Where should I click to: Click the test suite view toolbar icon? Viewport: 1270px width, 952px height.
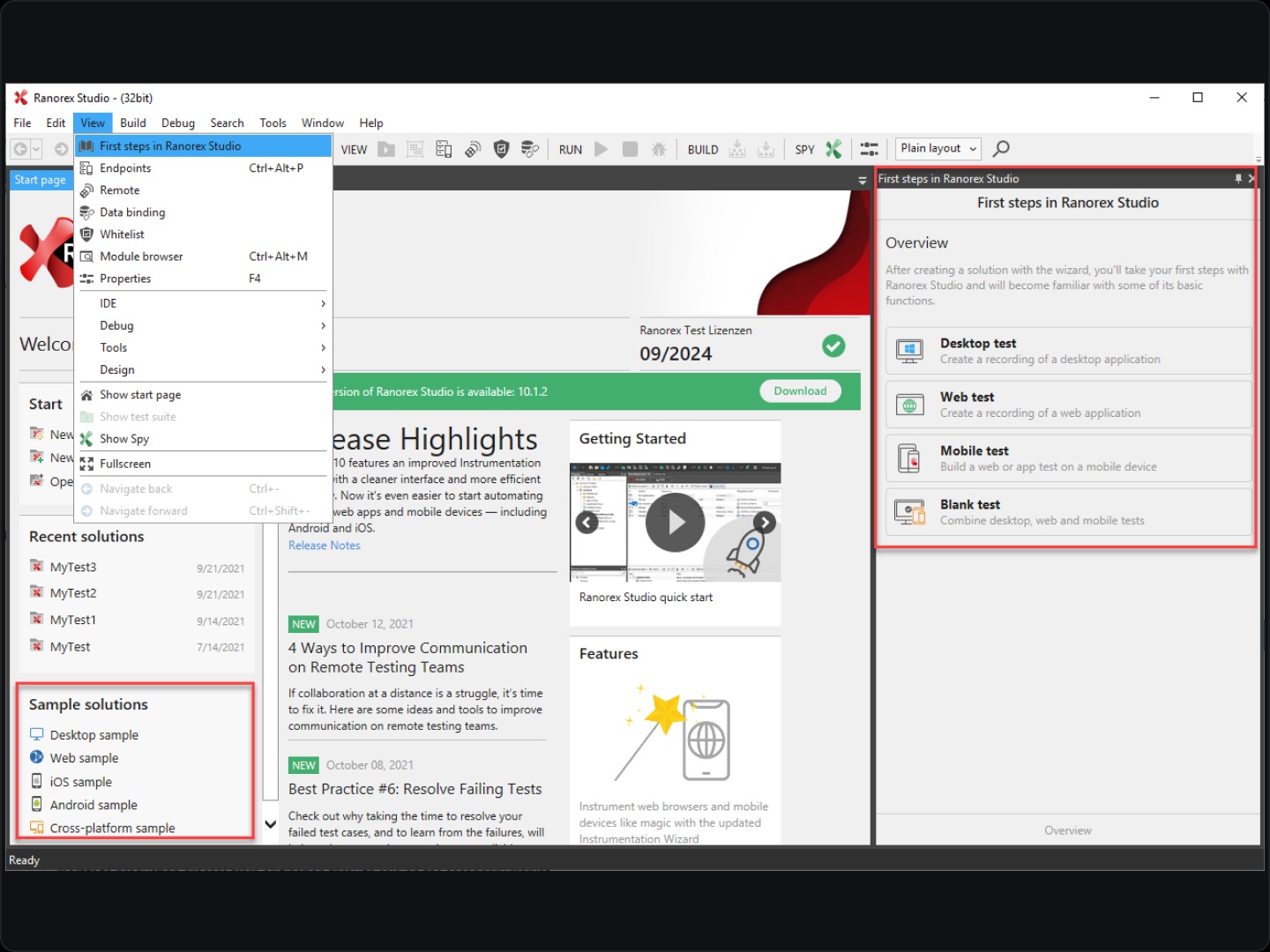click(386, 149)
